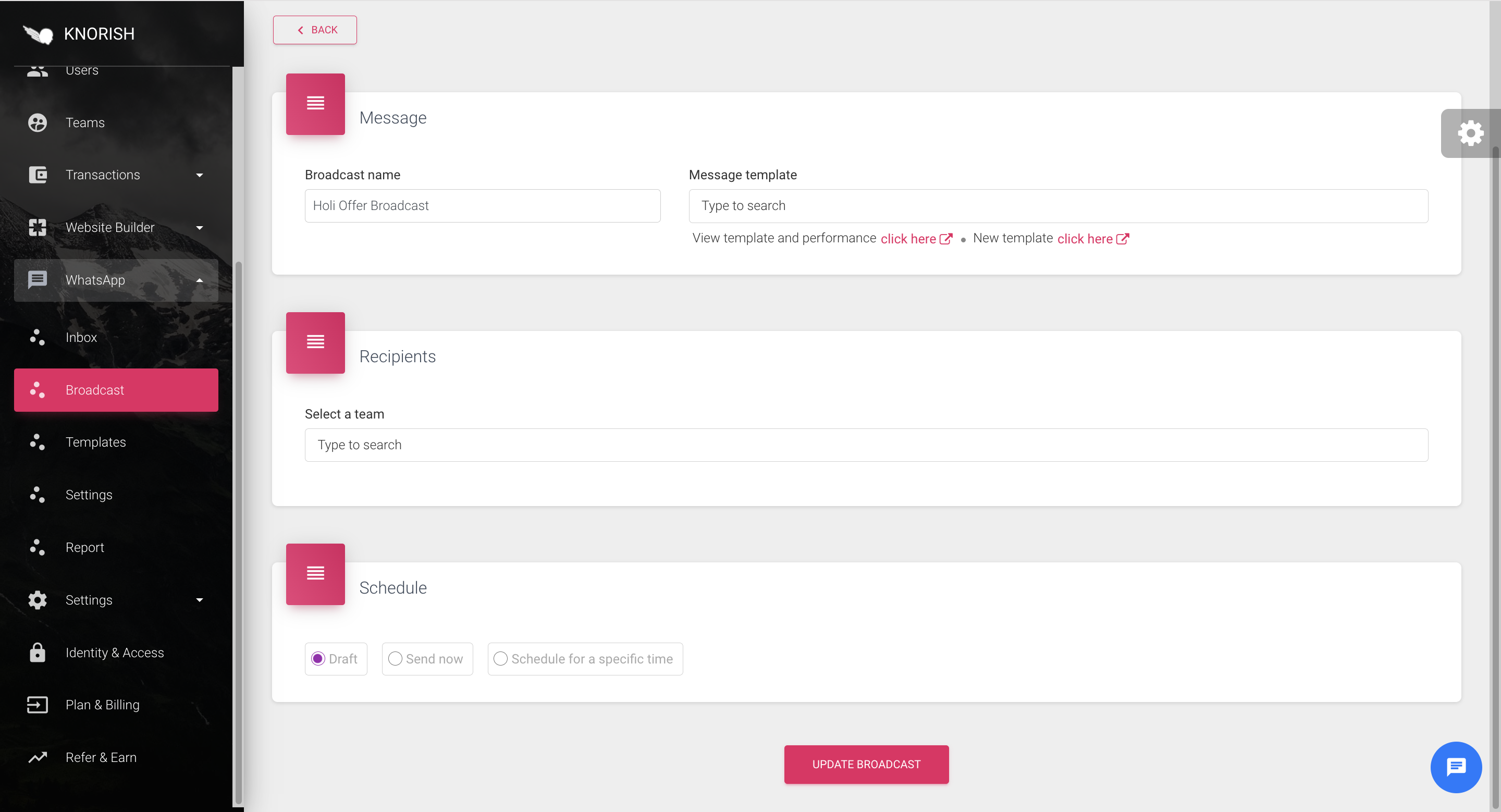Click the Recipients section list icon
This screenshot has height=812, width=1501.
tap(315, 342)
